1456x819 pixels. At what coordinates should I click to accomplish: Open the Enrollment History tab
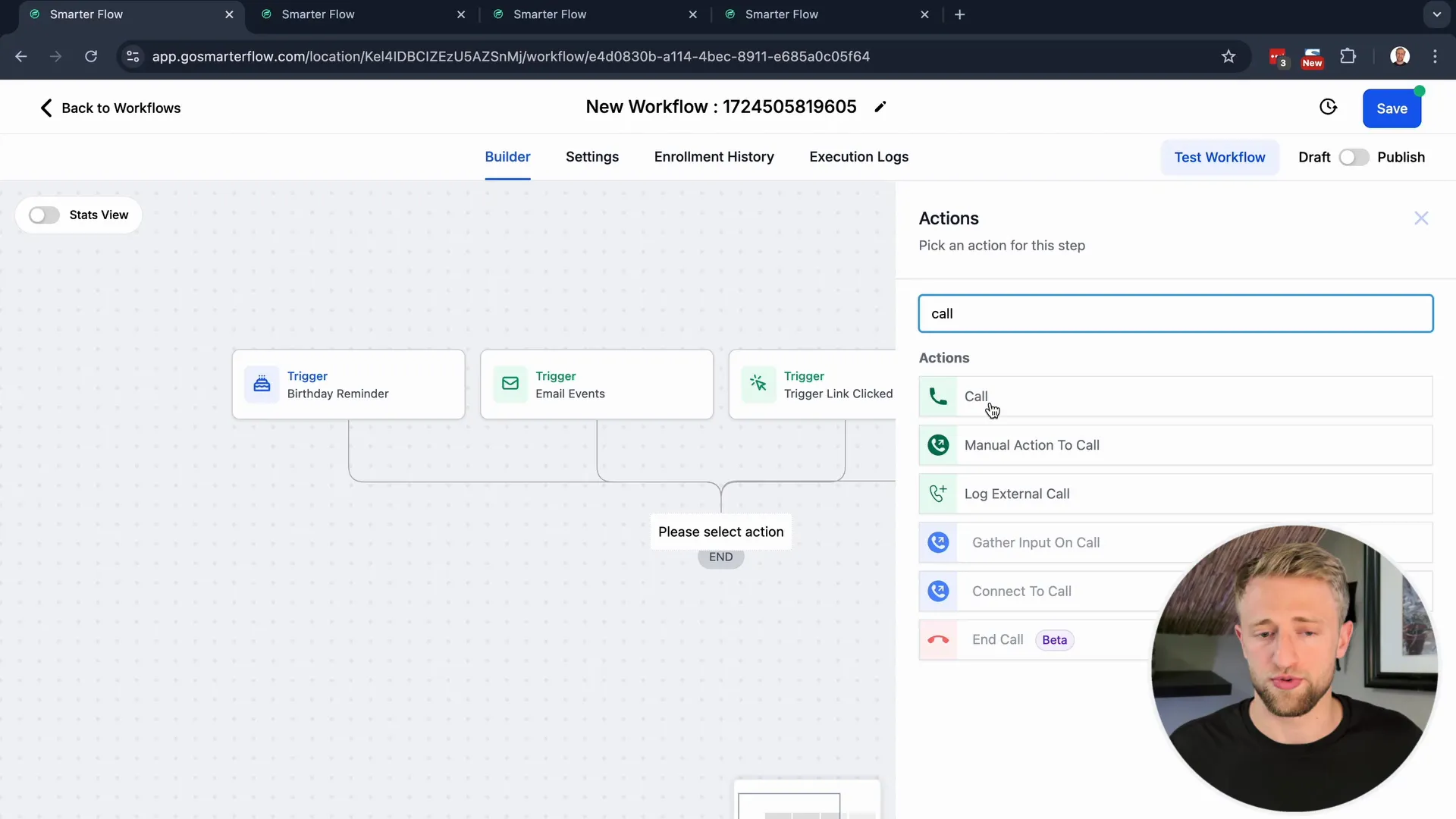pos(714,157)
